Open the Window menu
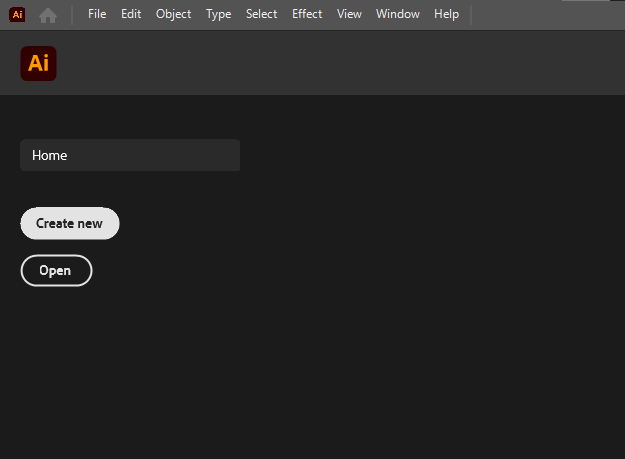The height and width of the screenshot is (459, 625). [398, 14]
